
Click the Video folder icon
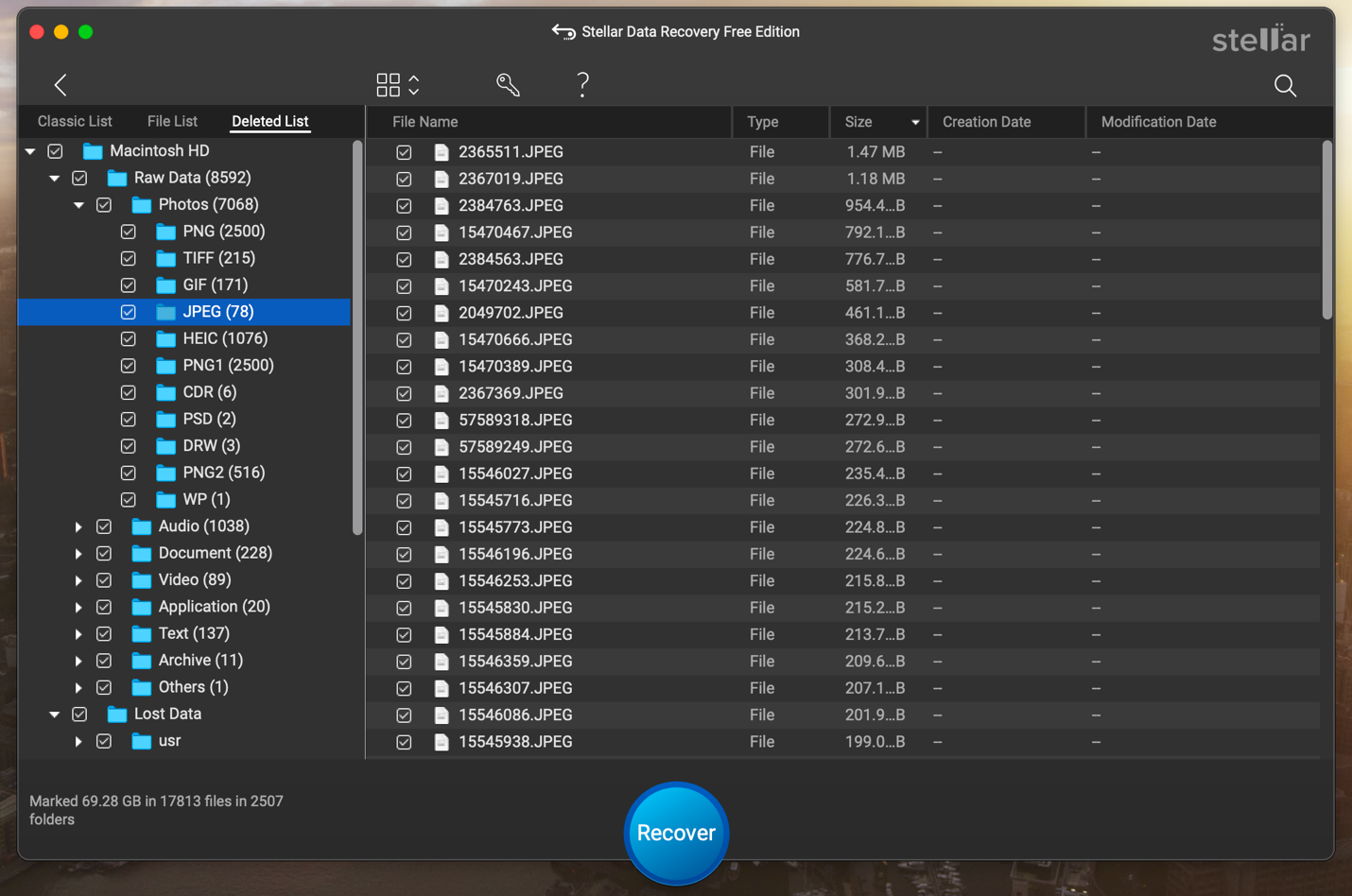[x=142, y=580]
